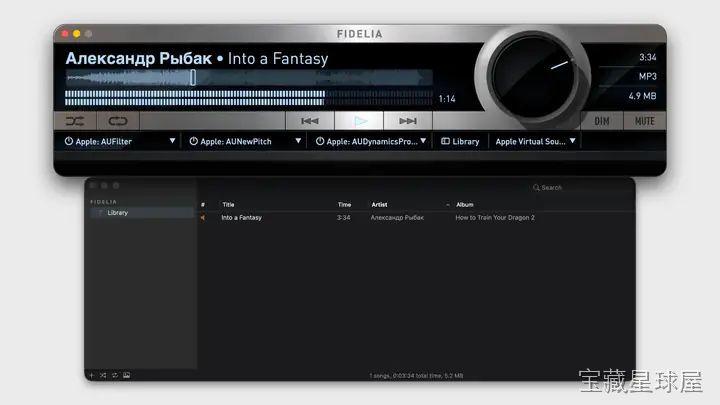Open the Apple: AUNewPitch dropdown arrow
This screenshot has height=405, width=720.
(298, 141)
